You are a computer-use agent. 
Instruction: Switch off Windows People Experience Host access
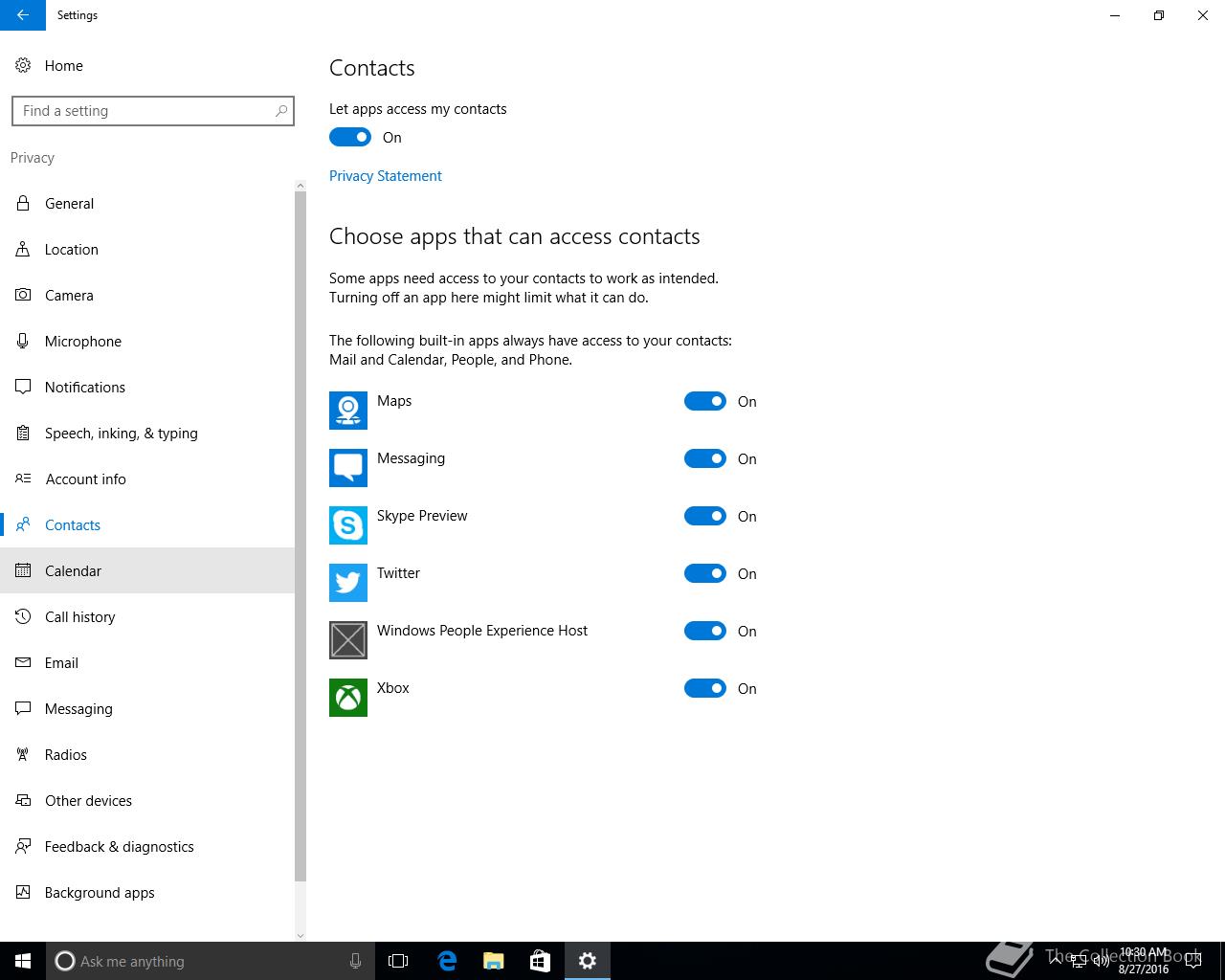(705, 631)
